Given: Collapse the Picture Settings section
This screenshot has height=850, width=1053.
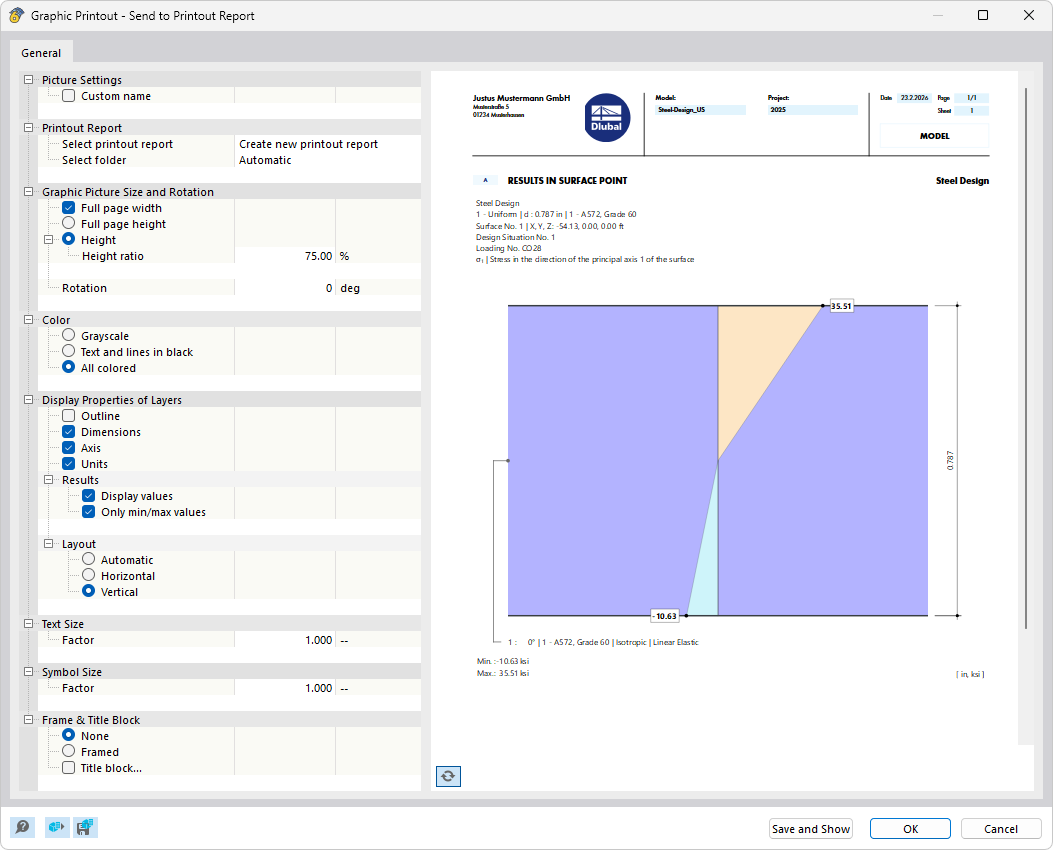Looking at the screenshot, I should click(x=28, y=80).
